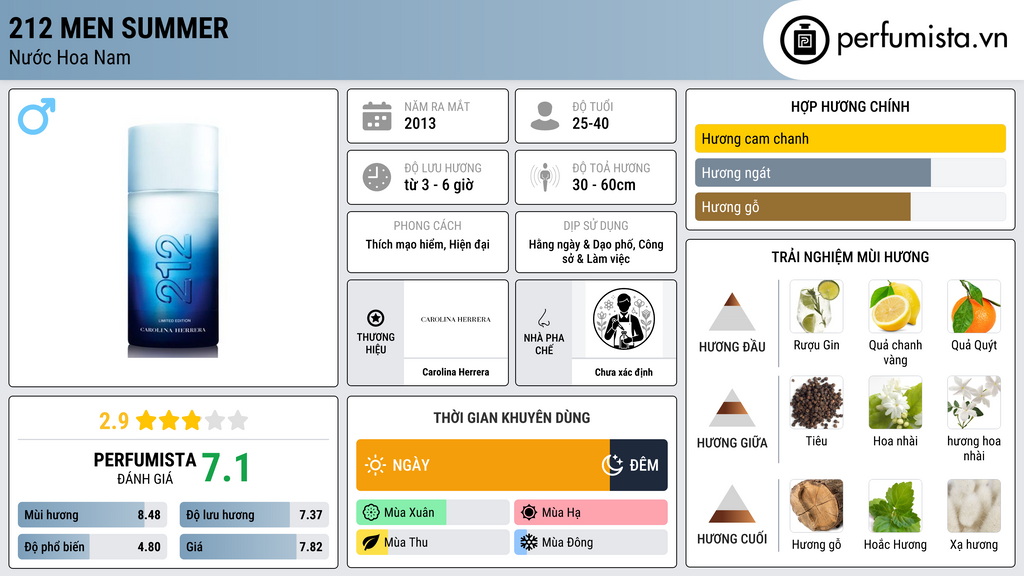Click the calendar icon beside Năm ra mắt
This screenshot has width=1024, height=576.
pyautogui.click(x=377, y=116)
